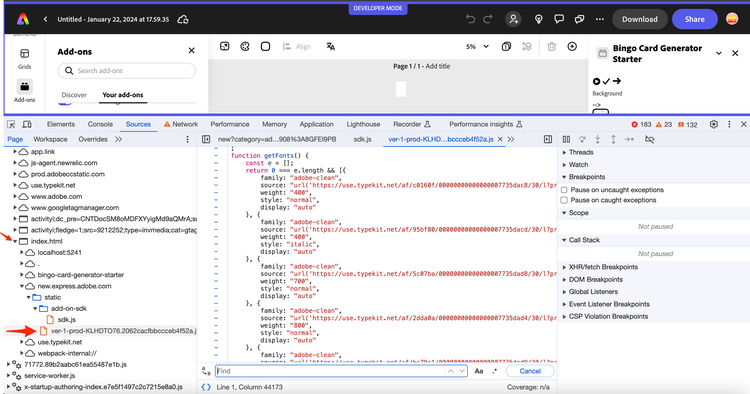Pause script execution in debugger
The height and width of the screenshot is (394, 750).
pos(566,139)
